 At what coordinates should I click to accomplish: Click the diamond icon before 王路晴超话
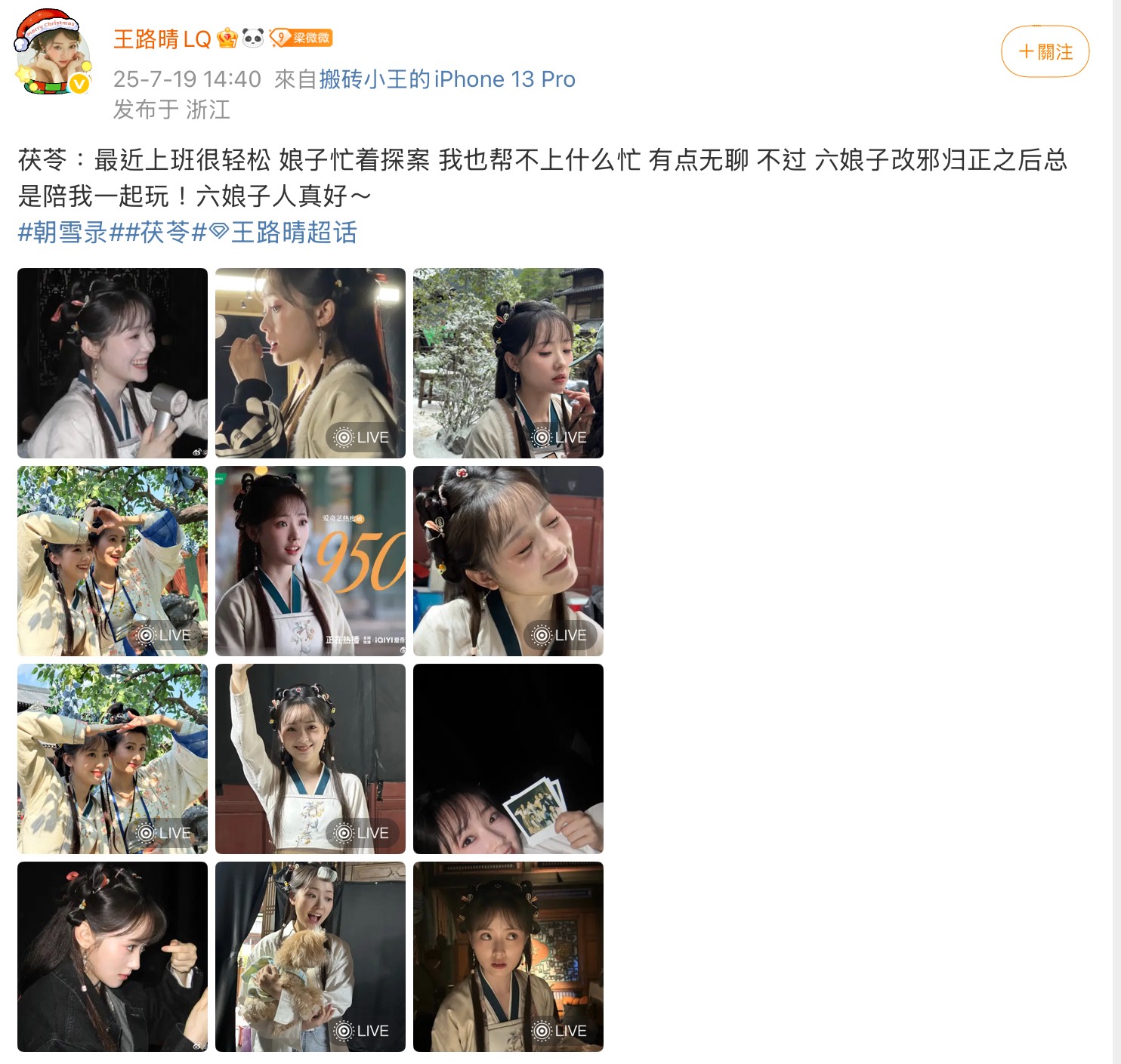(219, 232)
